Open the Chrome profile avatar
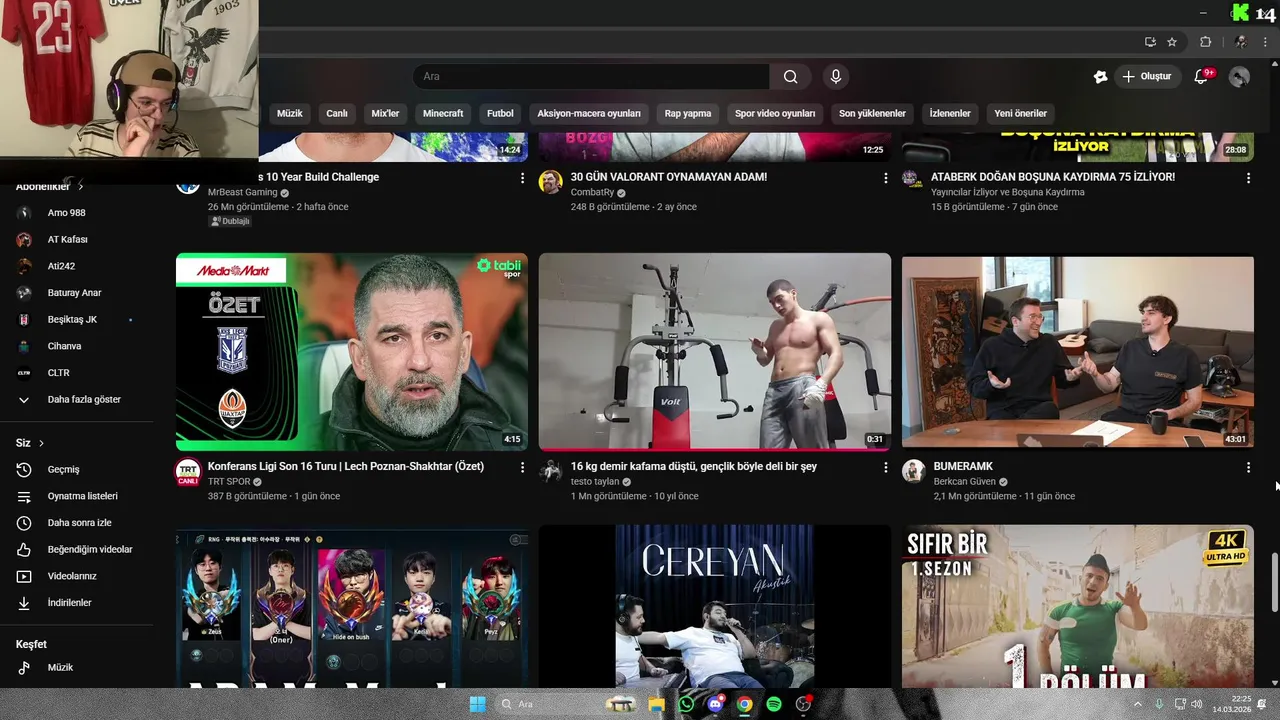The height and width of the screenshot is (720, 1280). 1240,42
